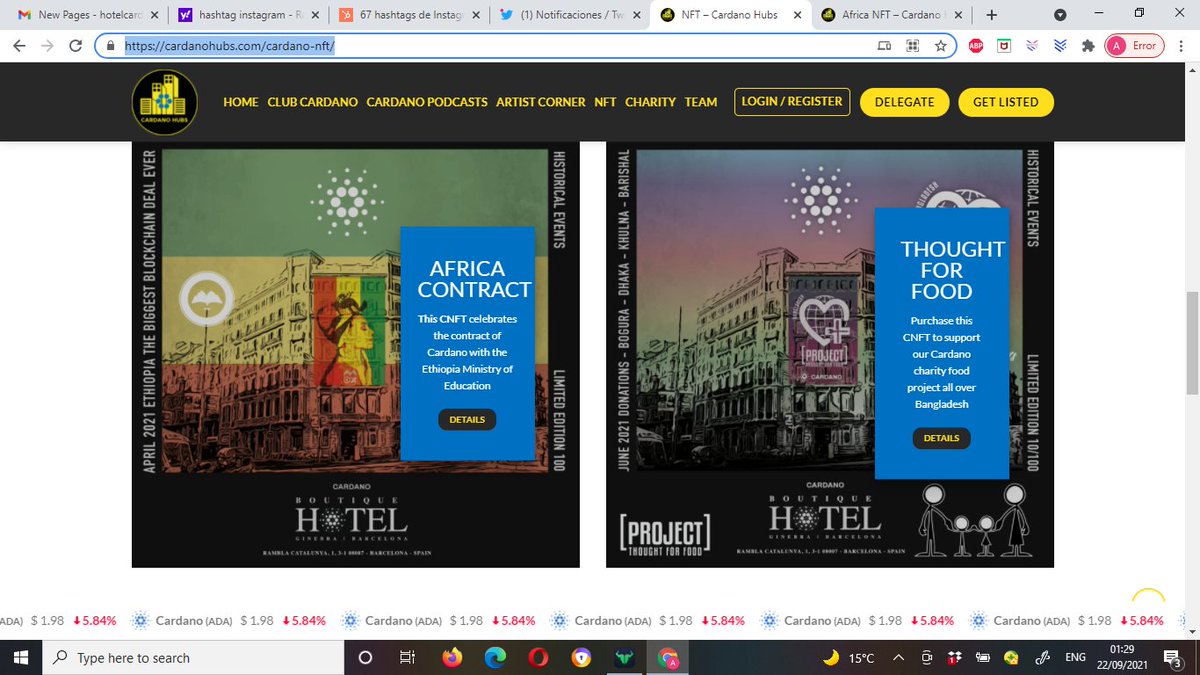Open the notification center icon
Screen dimensions: 1200x675
coord(1174,658)
